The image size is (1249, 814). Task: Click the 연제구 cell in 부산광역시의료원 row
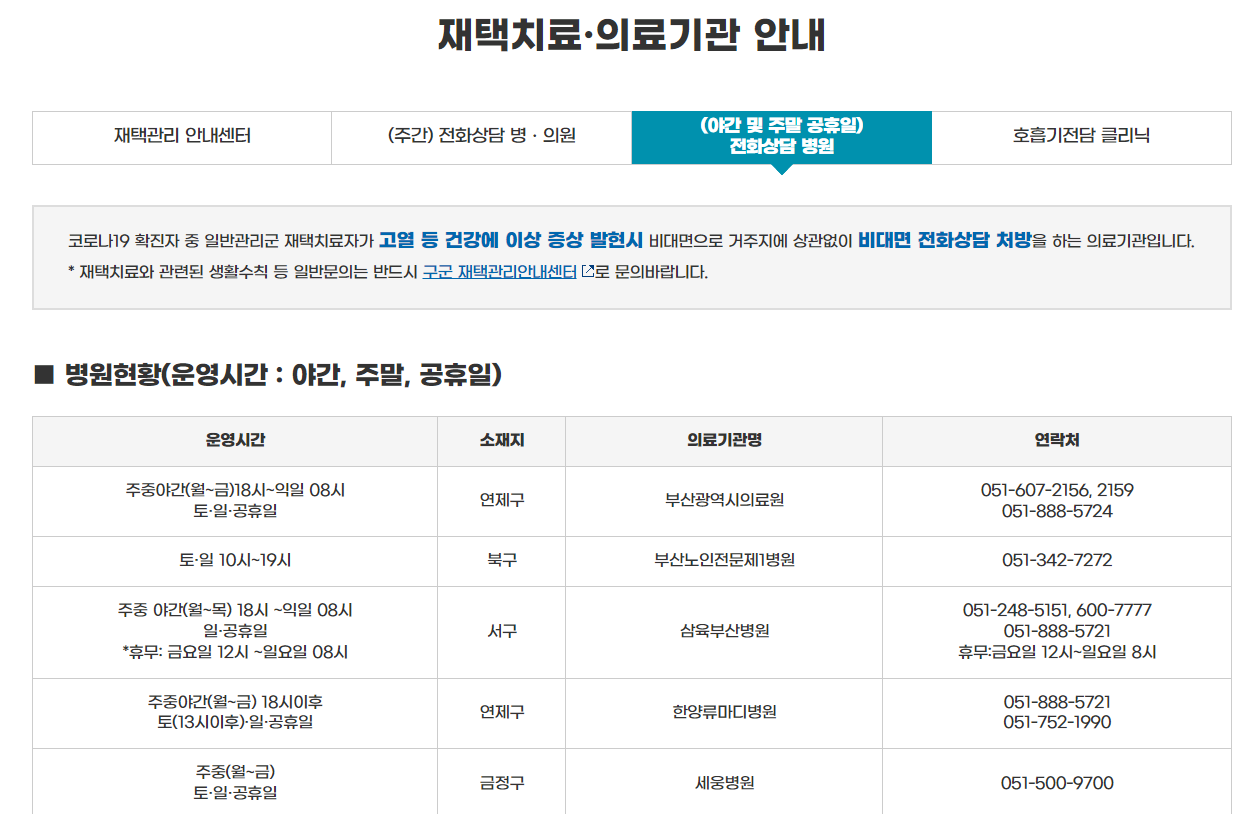tap(502, 501)
